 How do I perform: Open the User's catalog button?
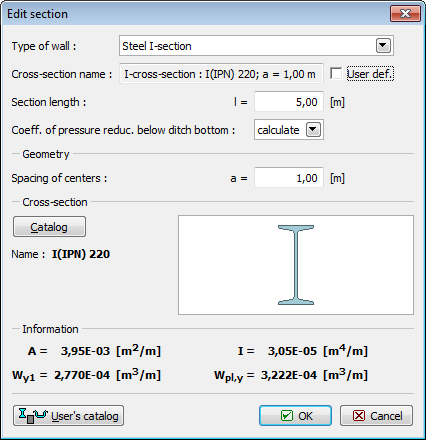coord(68,416)
